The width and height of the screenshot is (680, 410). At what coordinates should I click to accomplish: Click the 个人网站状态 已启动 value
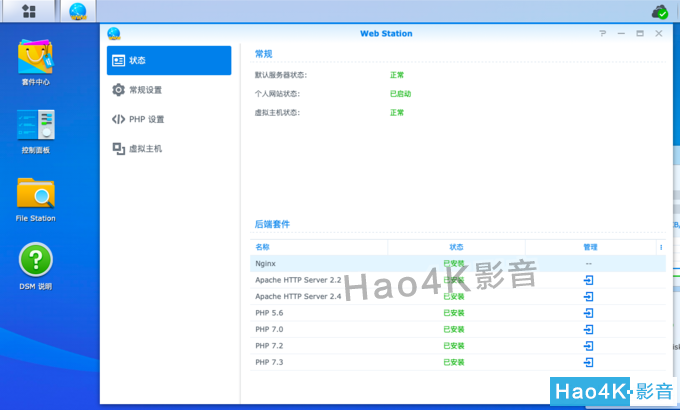[x=400, y=94]
